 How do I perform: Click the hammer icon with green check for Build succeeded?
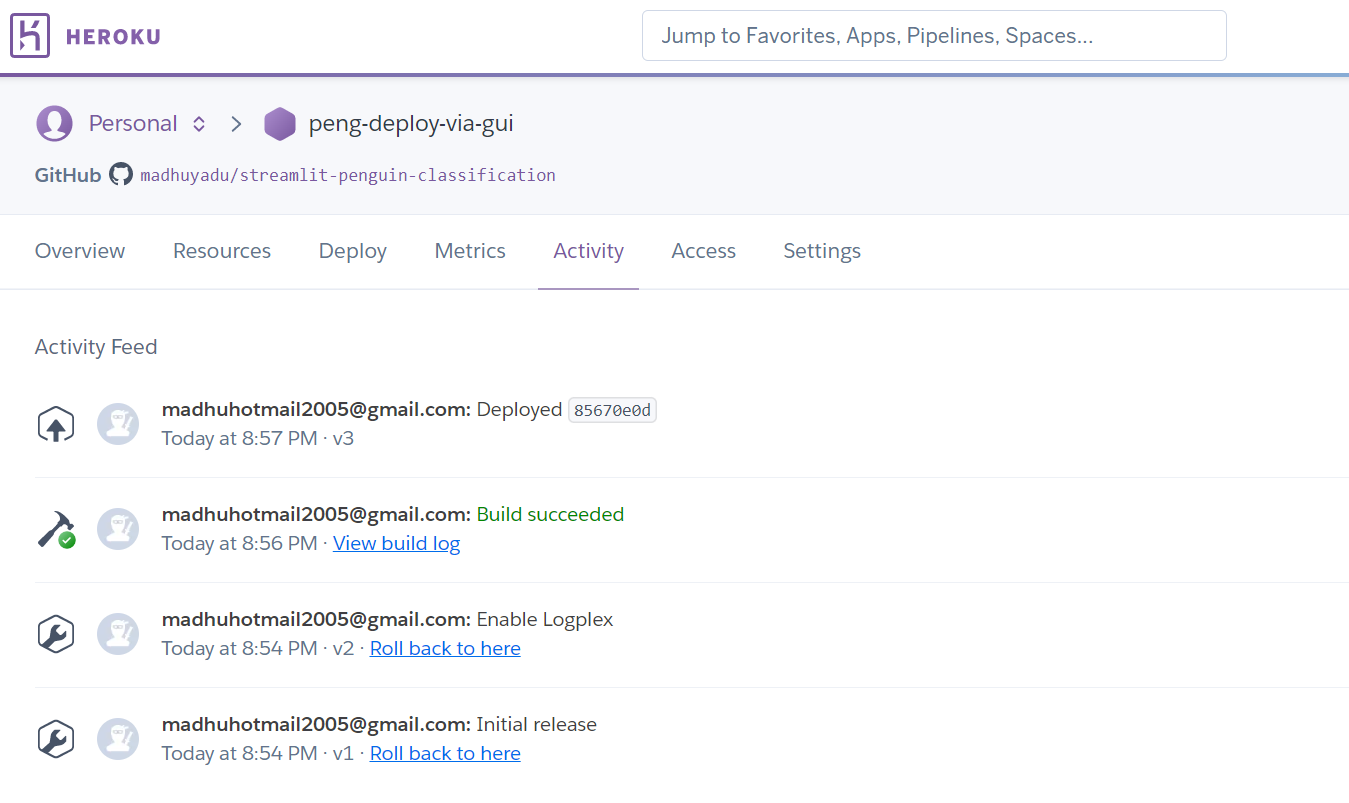tap(55, 528)
